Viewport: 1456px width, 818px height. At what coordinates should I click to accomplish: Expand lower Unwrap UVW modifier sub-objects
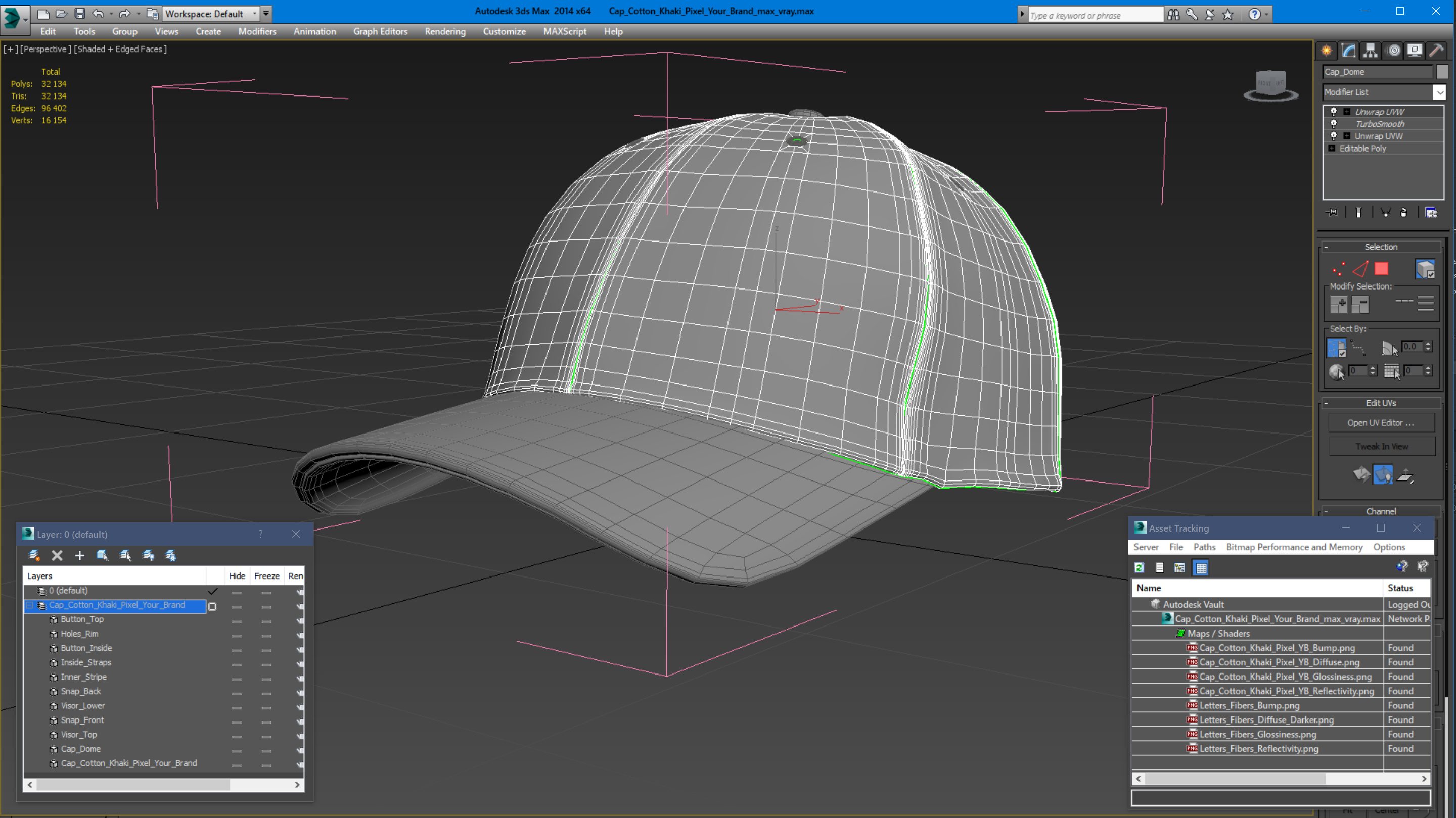1347,136
